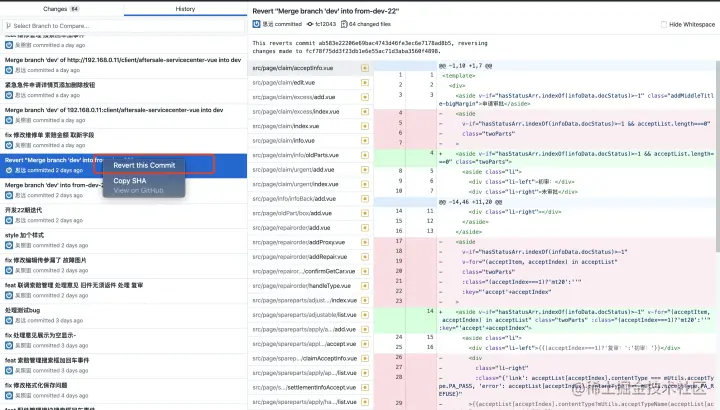Click modified status icon for settlementInfoAccept.vue

click(365, 388)
